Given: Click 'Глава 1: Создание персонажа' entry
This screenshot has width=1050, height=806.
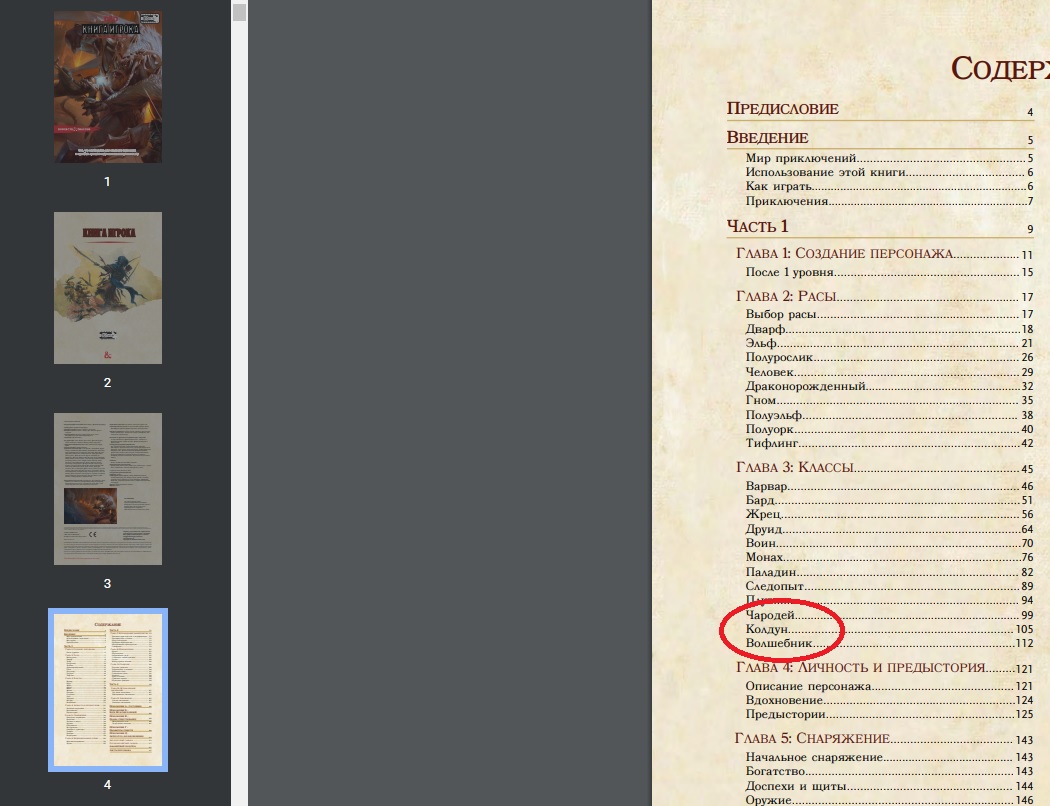Looking at the screenshot, I should (844, 253).
